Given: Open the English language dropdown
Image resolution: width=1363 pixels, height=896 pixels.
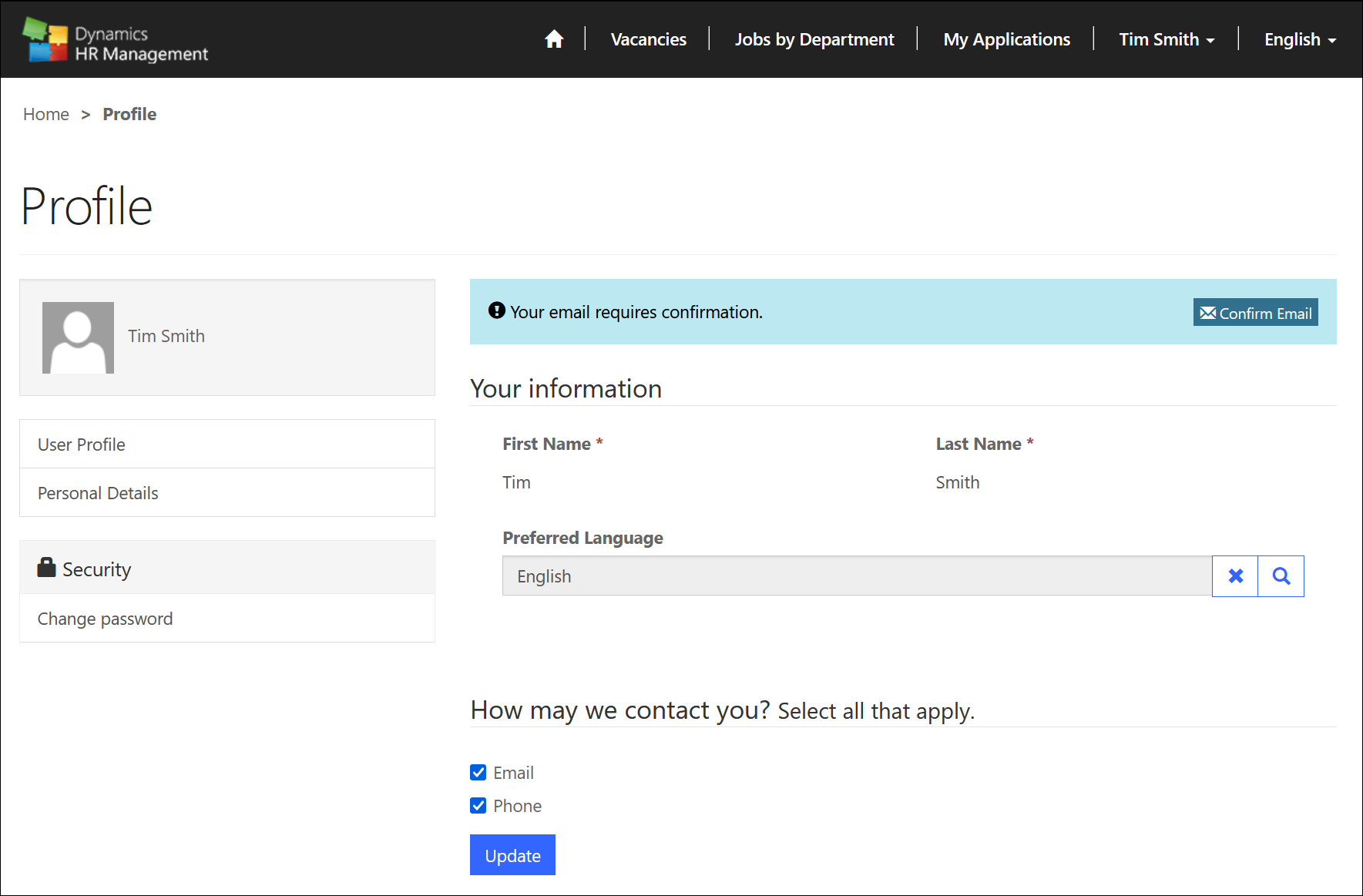Looking at the screenshot, I should tap(1299, 39).
